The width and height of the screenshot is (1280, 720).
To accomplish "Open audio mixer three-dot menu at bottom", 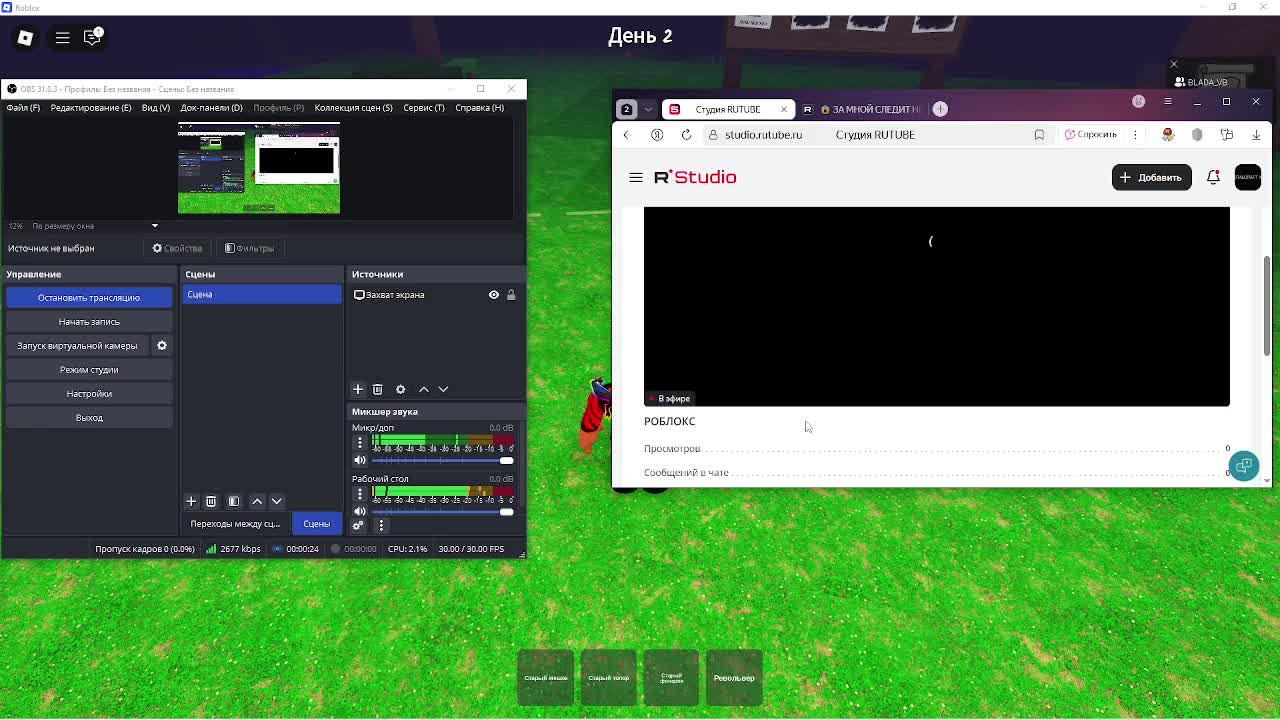I will [x=381, y=525].
